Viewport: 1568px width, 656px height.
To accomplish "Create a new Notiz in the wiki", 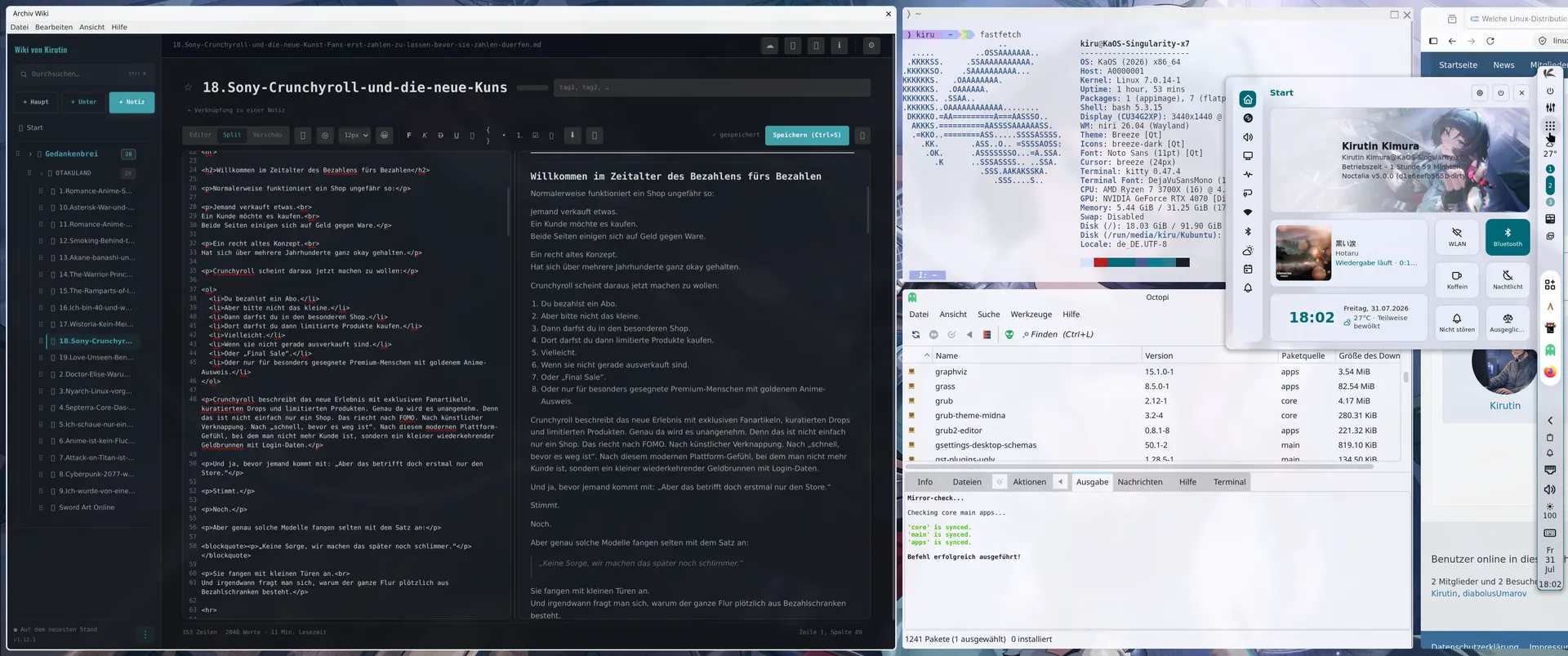I will coord(131,102).
